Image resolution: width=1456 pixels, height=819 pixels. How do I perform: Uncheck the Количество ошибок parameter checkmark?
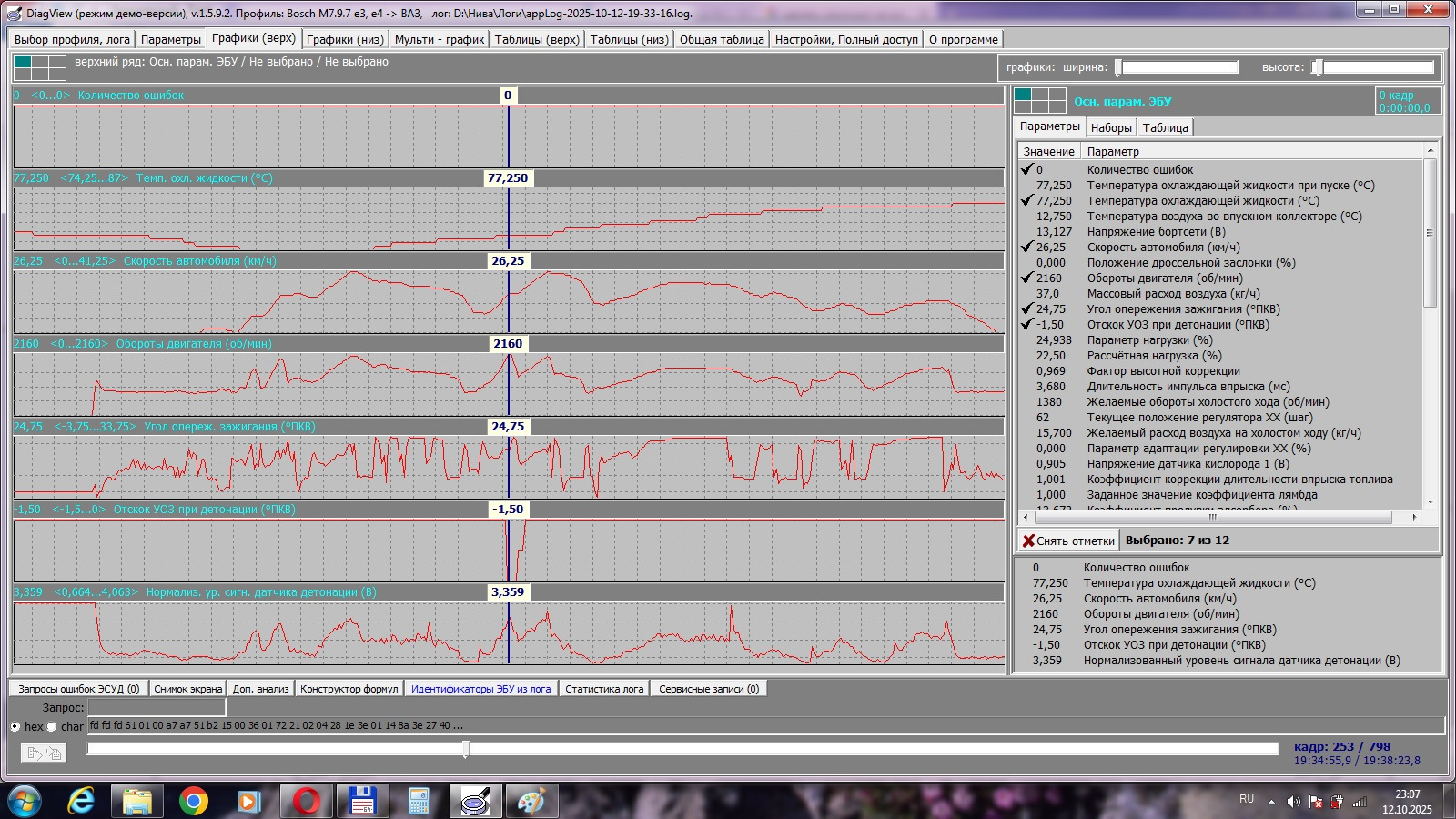[x=1027, y=169]
